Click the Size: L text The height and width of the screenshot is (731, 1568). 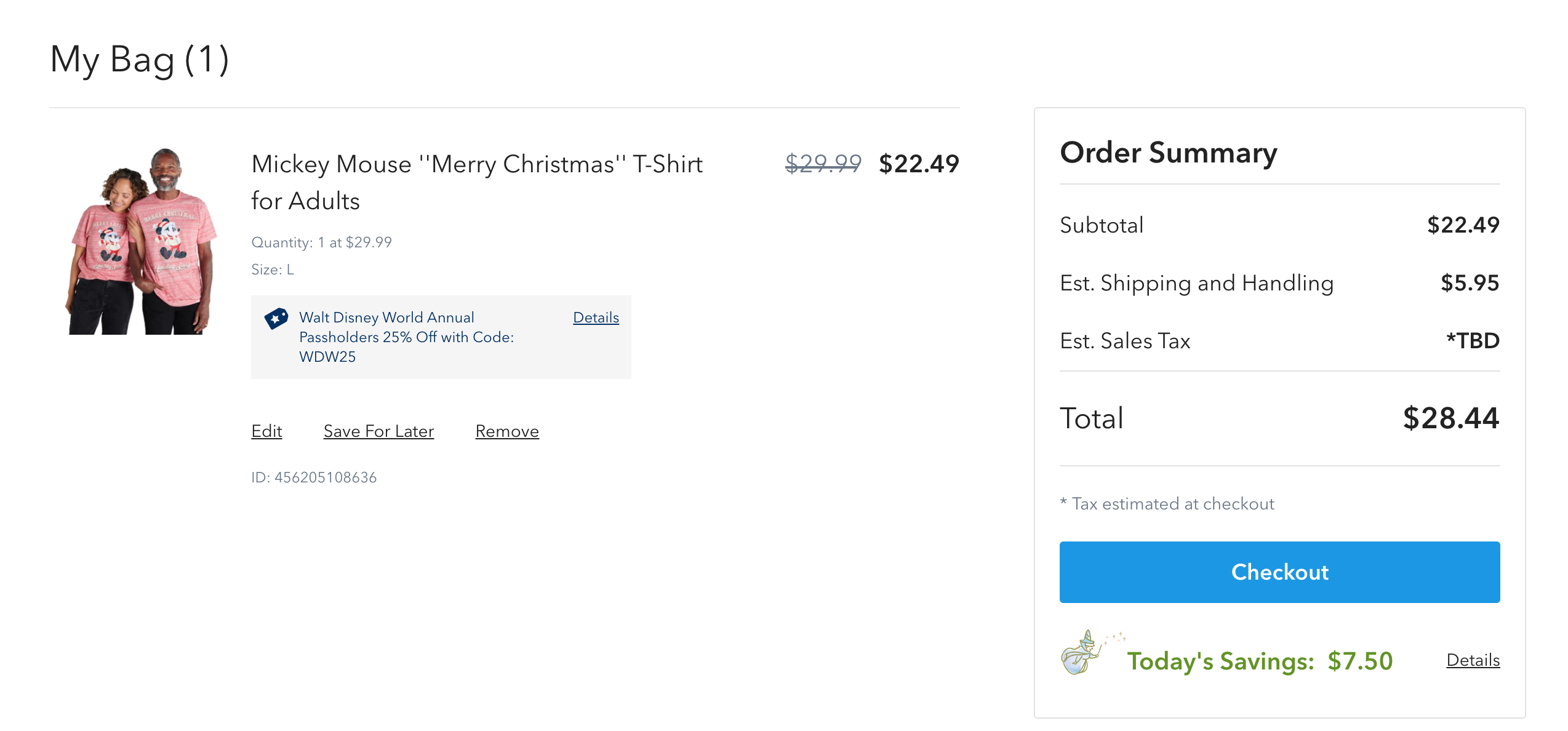tap(273, 270)
